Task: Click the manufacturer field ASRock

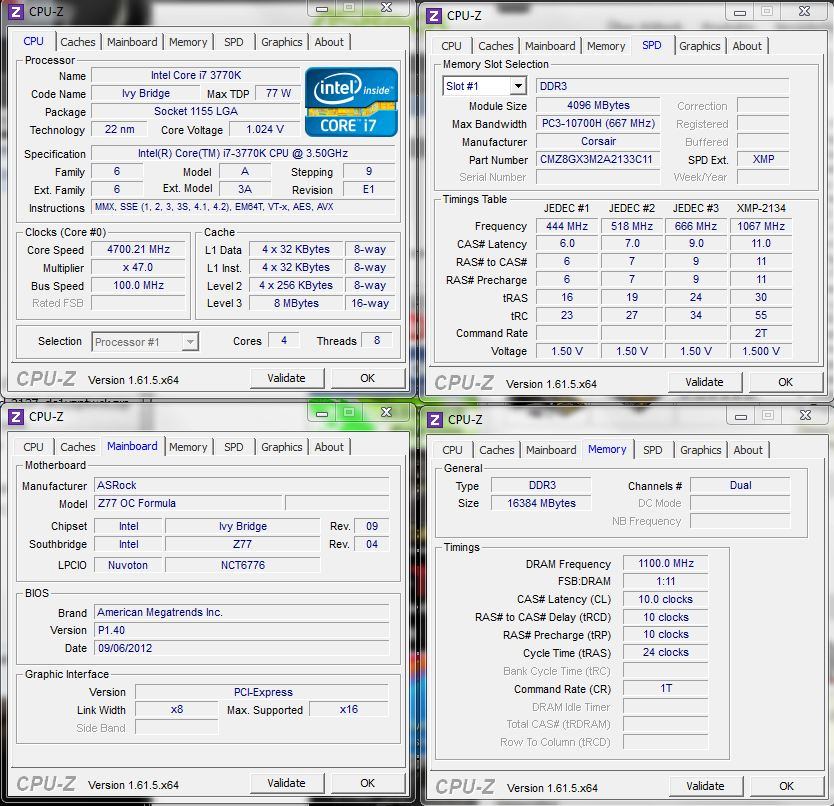Action: pos(241,485)
